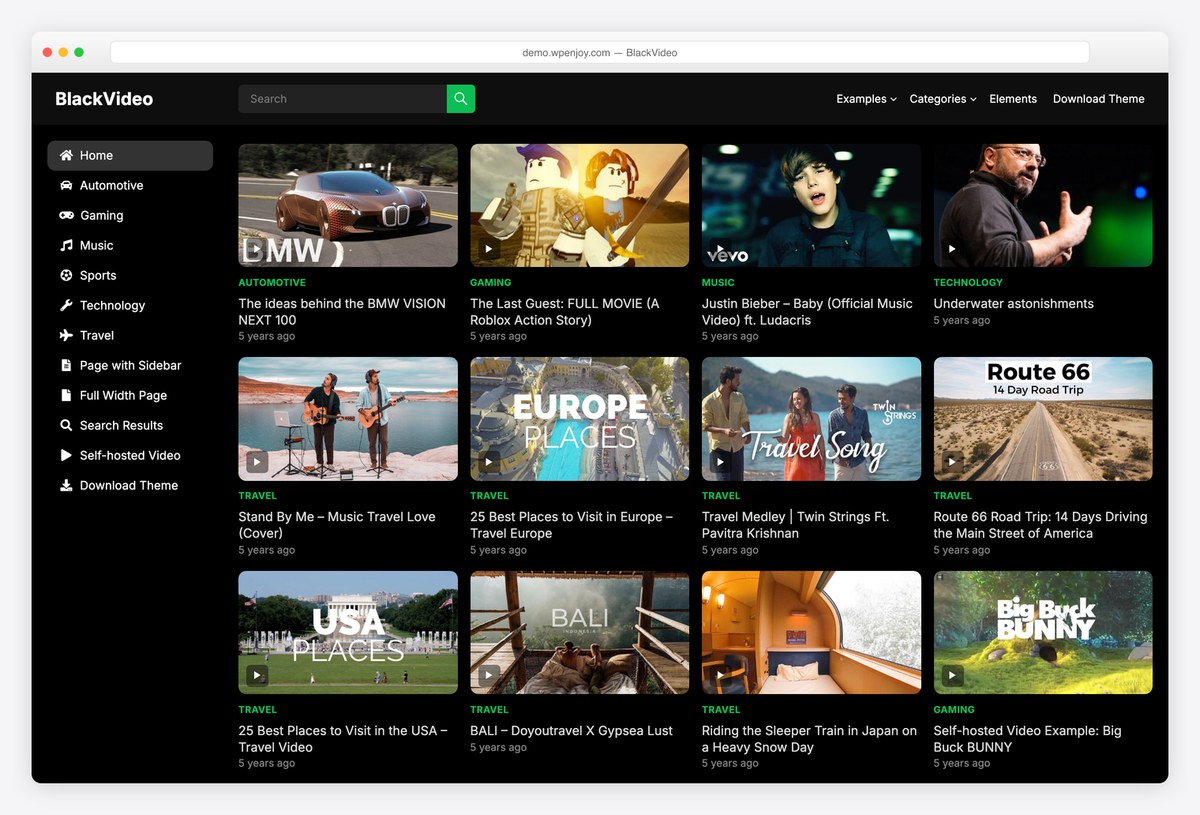1200x815 pixels.
Task: Click the BlackVideo site logo
Action: pyautogui.click(x=104, y=99)
